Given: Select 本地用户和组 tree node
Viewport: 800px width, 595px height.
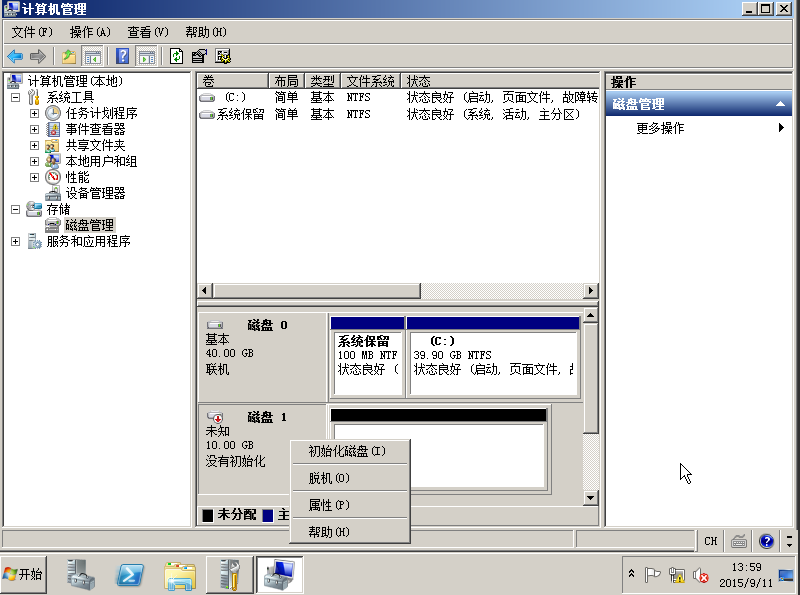Looking at the screenshot, I should (102, 161).
